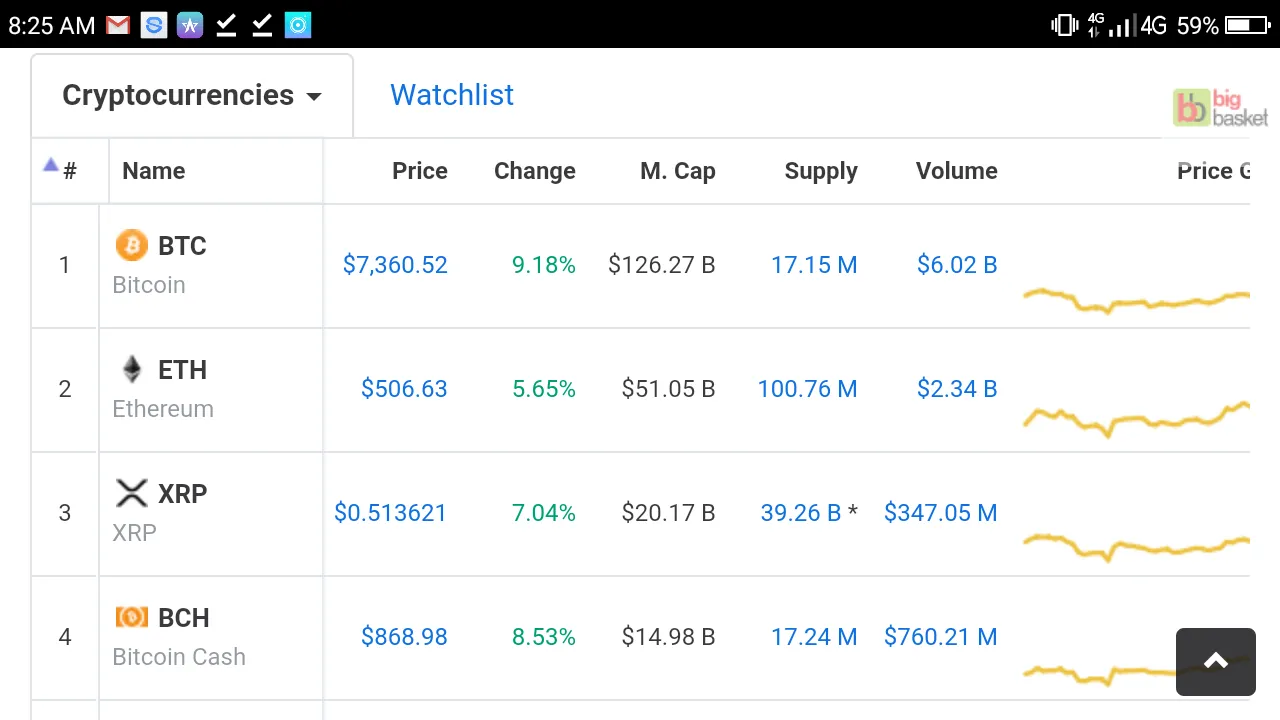Tap the blue circular app notification icon
This screenshot has width=1280, height=720.
point(154,25)
